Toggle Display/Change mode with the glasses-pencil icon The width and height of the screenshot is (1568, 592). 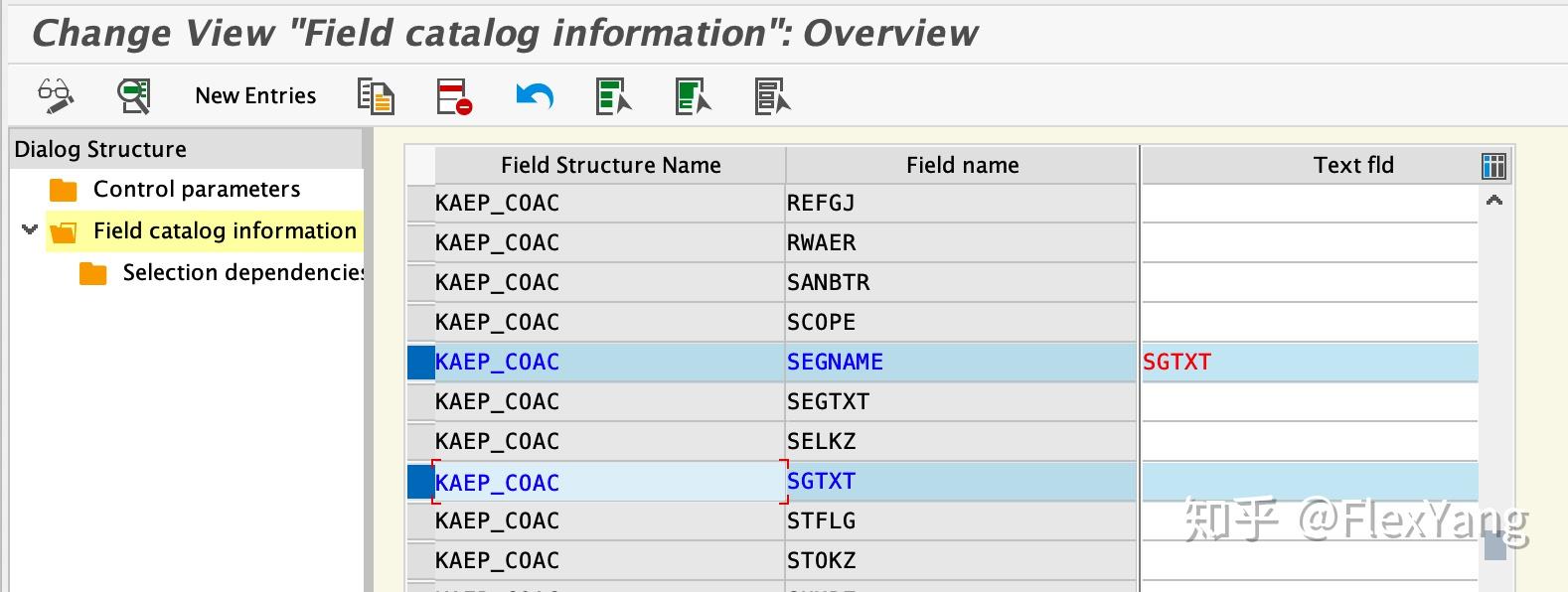coord(56,96)
